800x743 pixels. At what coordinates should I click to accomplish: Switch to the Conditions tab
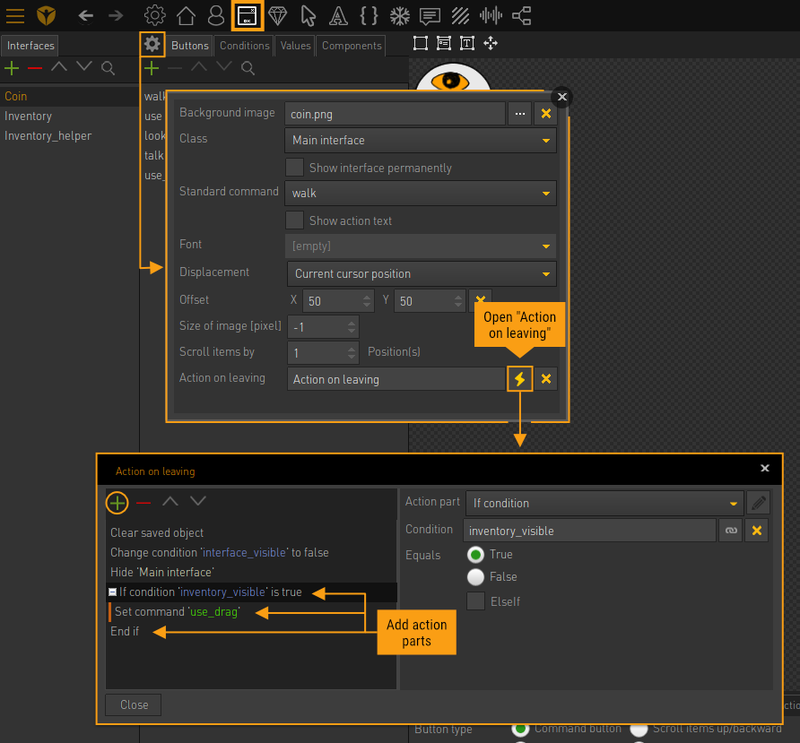tap(244, 45)
